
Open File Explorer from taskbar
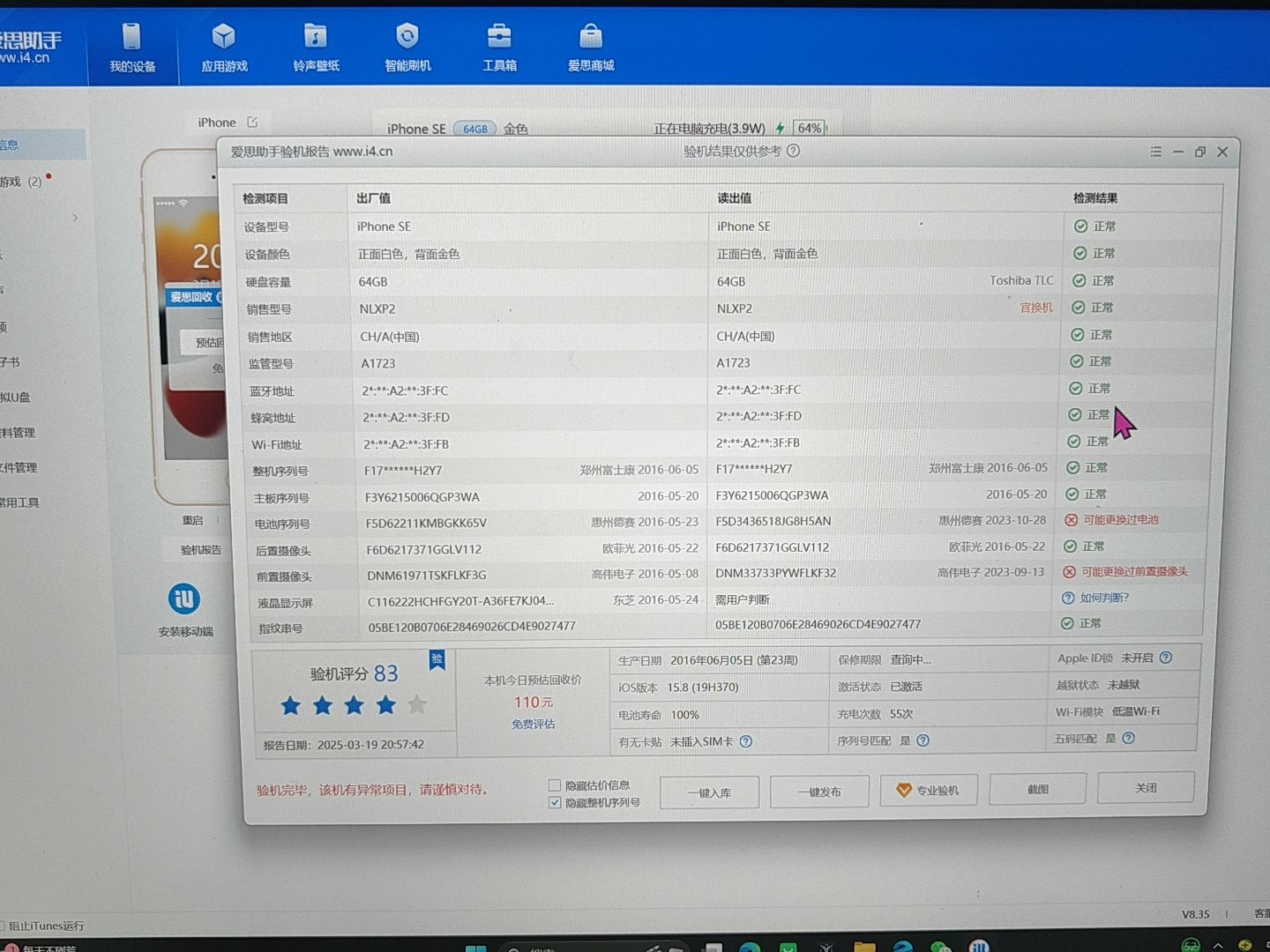864,947
